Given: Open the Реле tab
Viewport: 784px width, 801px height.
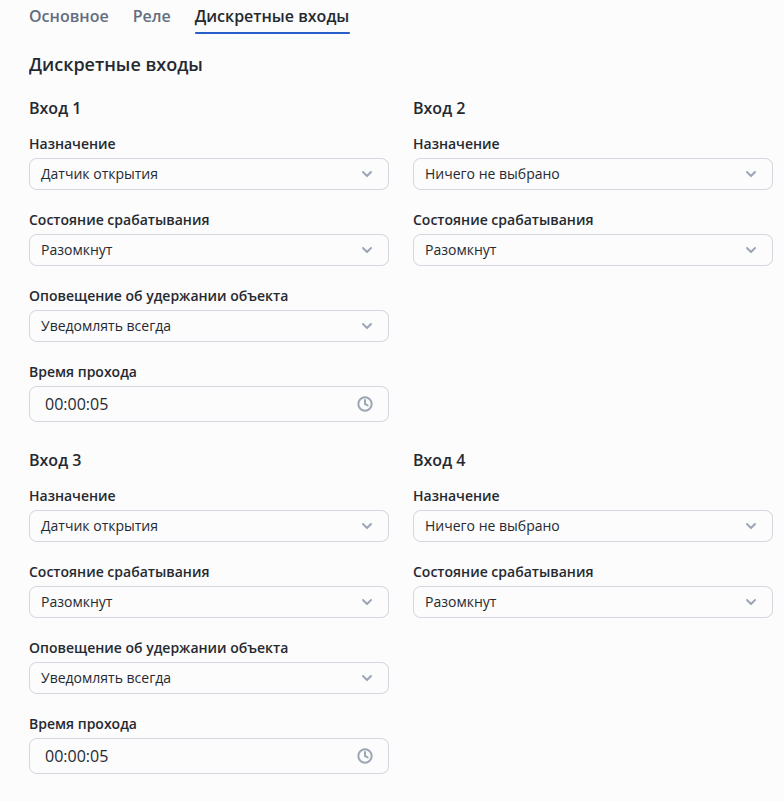Looking at the screenshot, I should (152, 17).
